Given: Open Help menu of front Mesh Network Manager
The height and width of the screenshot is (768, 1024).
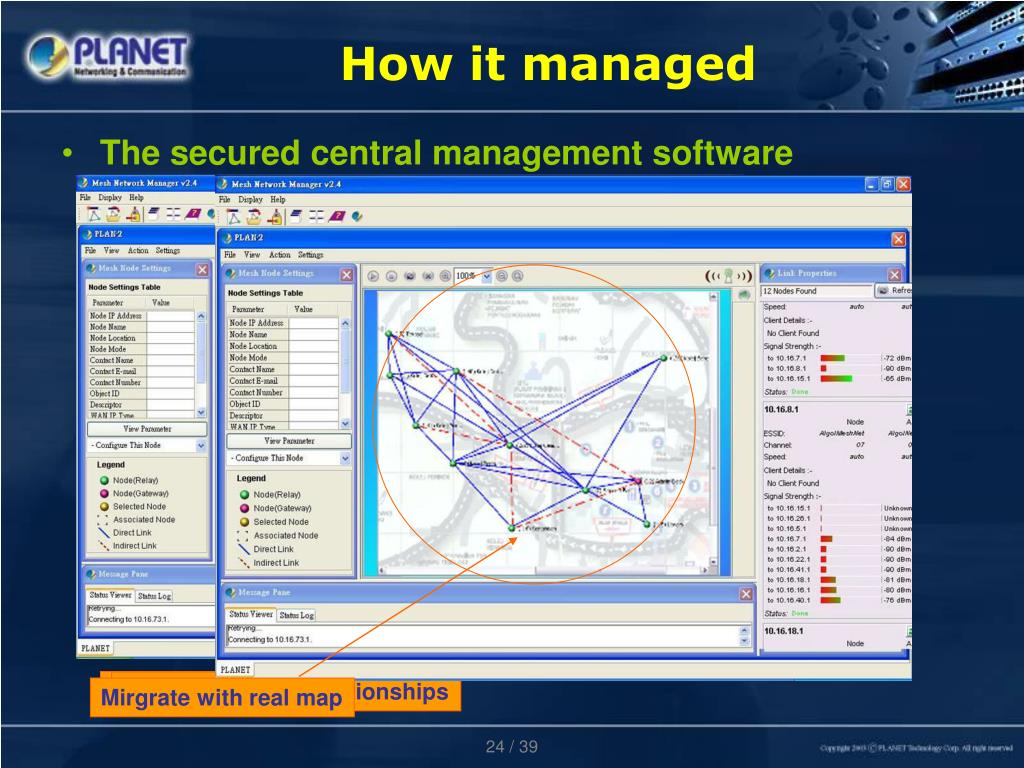Looking at the screenshot, I should click(x=278, y=200).
